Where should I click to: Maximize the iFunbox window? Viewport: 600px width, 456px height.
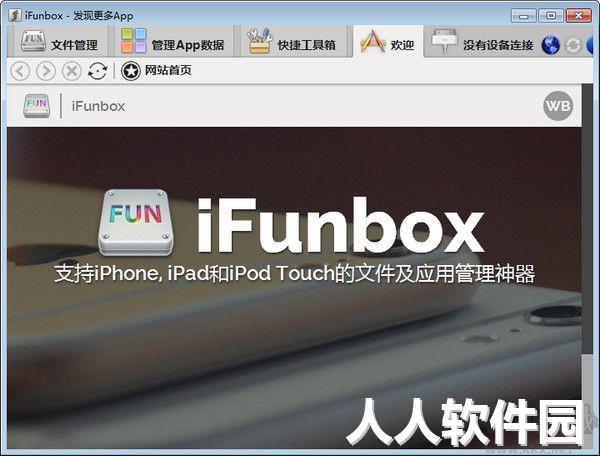(x=551, y=16)
